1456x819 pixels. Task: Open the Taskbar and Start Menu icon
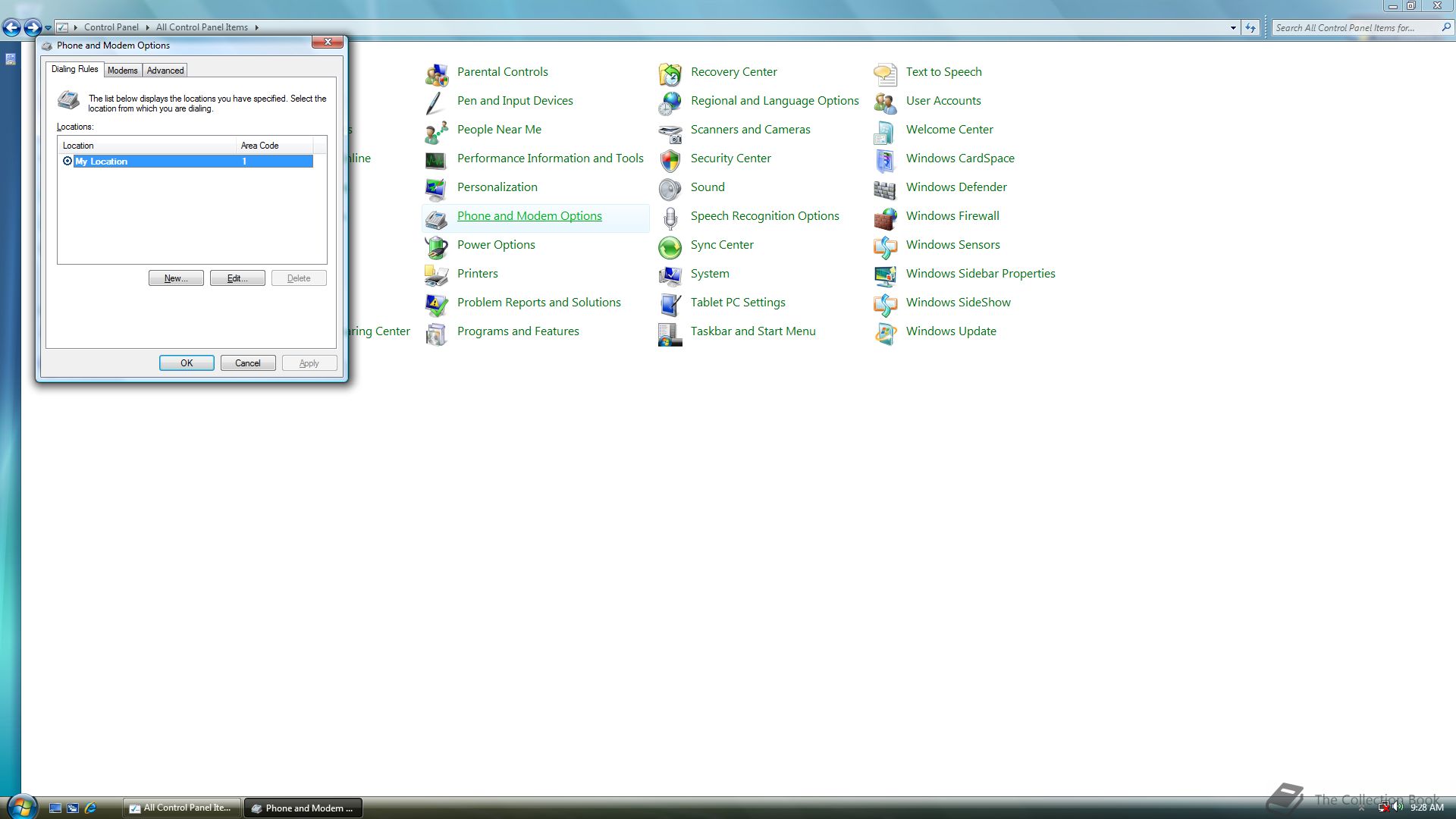coord(670,333)
